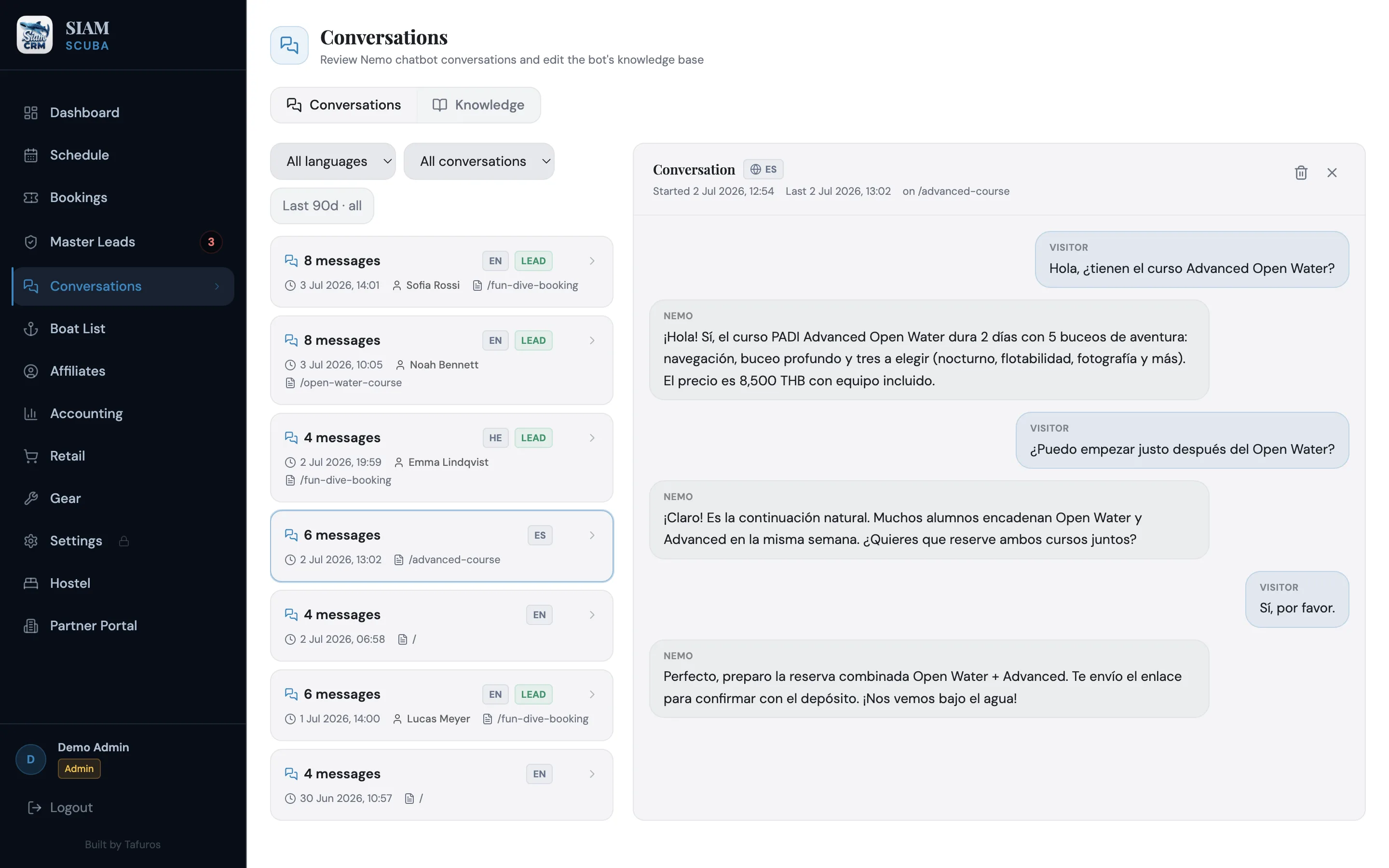Select the Conversations tab
The width and height of the screenshot is (1389, 868).
coord(344,105)
